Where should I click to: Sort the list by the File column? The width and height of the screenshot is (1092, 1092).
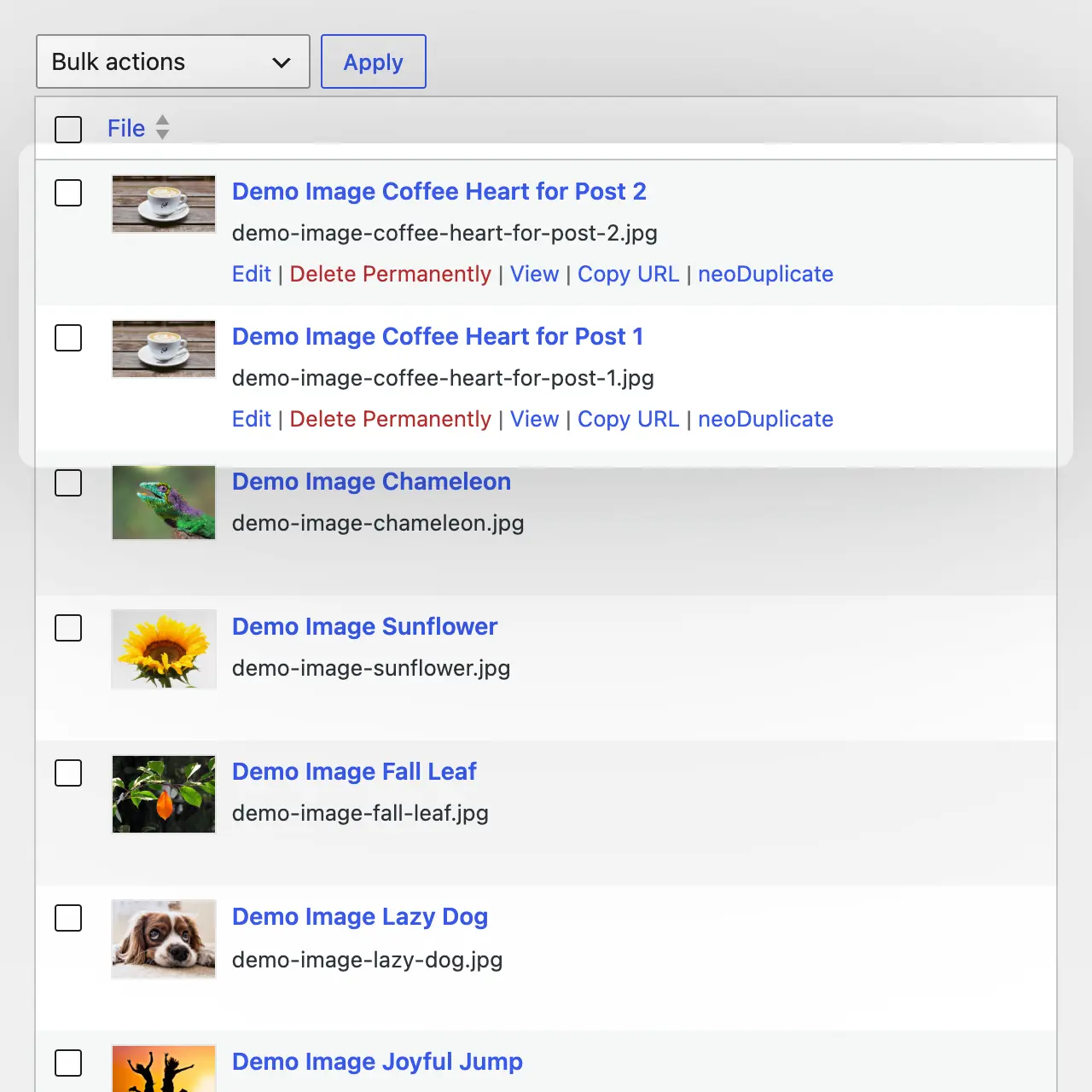(126, 128)
